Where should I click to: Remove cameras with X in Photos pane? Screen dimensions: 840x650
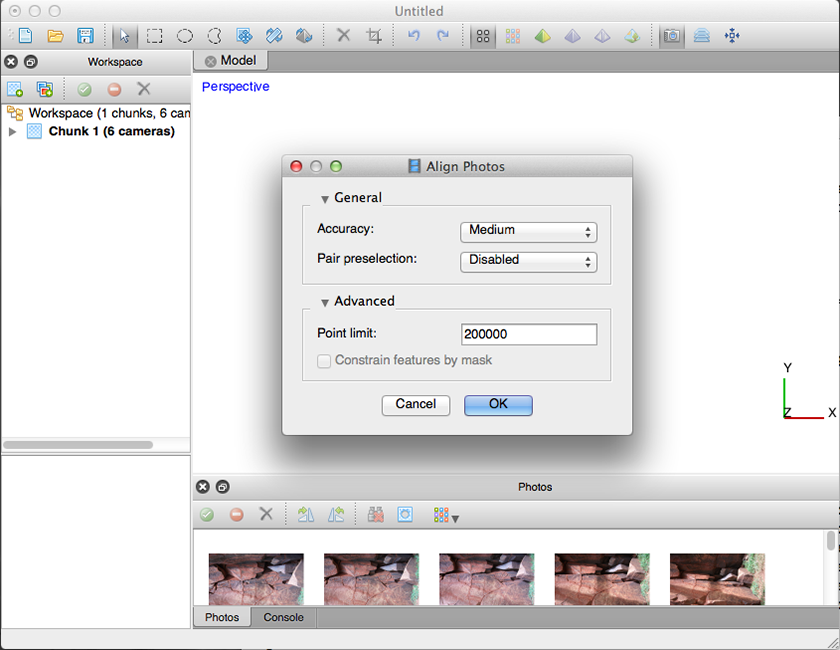(266, 514)
